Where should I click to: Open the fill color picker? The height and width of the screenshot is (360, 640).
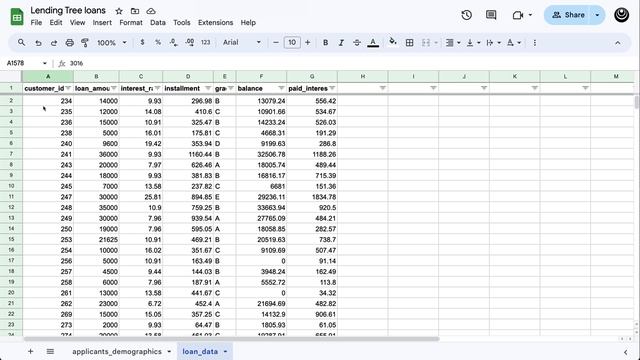393,42
